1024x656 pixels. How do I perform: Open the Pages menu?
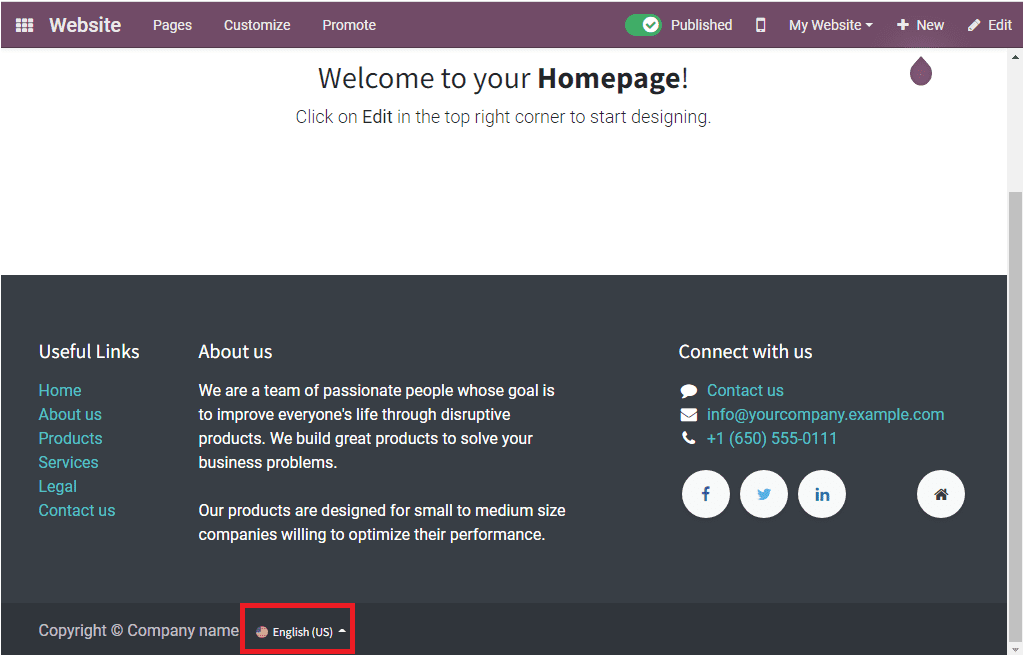tap(172, 24)
